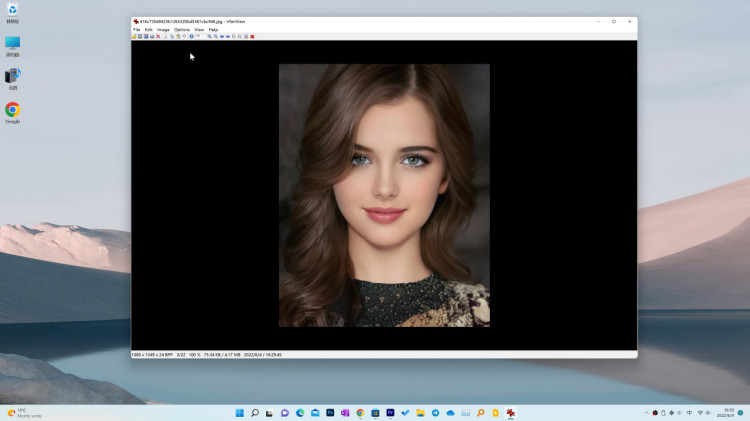Go to previous image with left arrow icon
The height and width of the screenshot is (421, 750).
click(221, 36)
